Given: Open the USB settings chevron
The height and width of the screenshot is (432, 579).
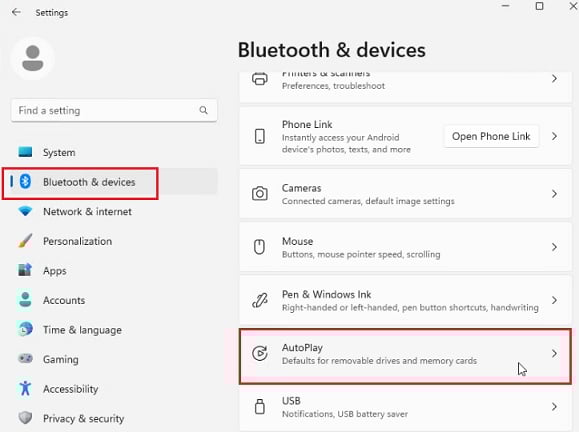Looking at the screenshot, I should coord(554,407).
